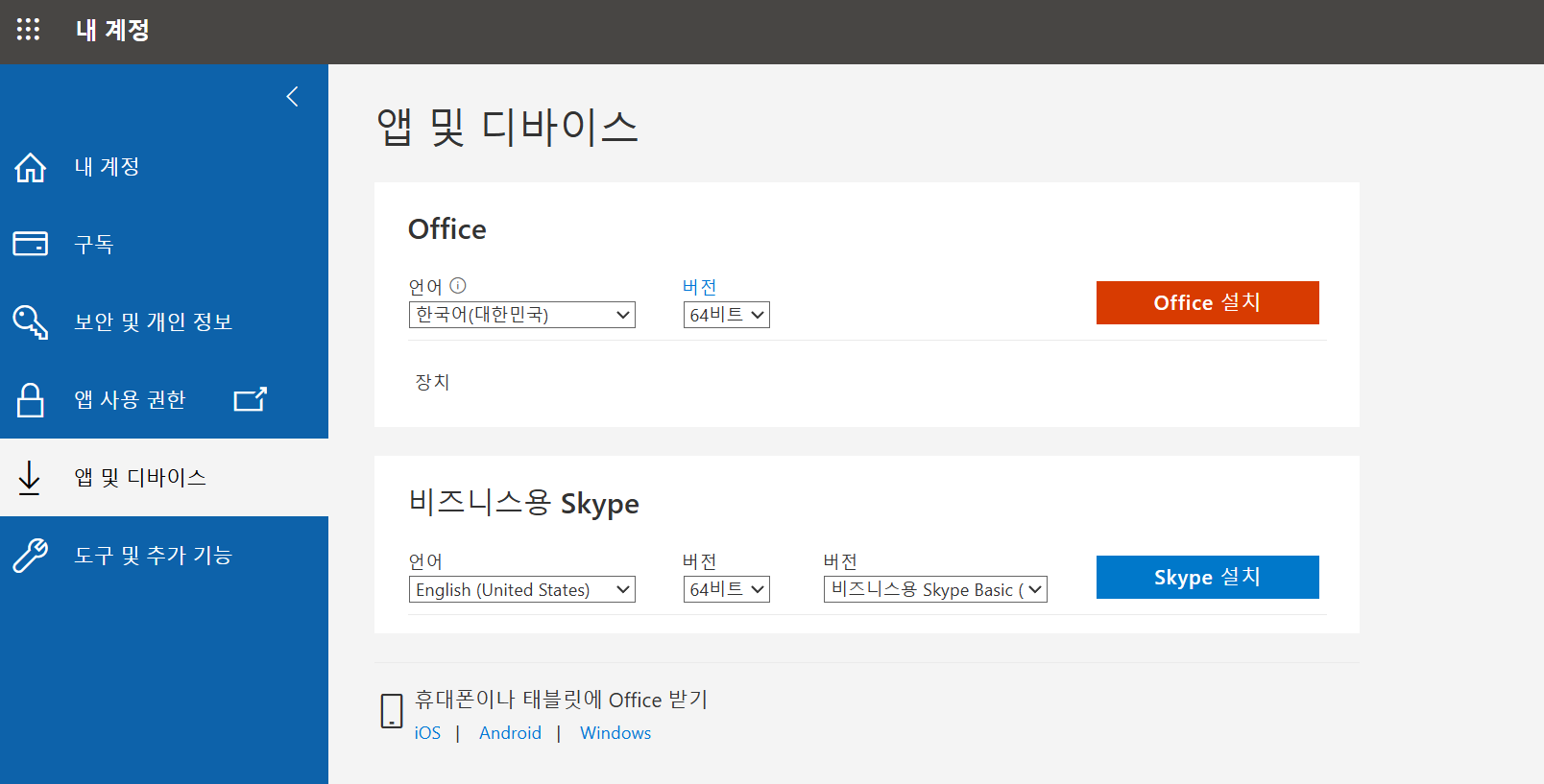Open Skype language dropdown English (United States)
1544x784 pixels.
522,589
